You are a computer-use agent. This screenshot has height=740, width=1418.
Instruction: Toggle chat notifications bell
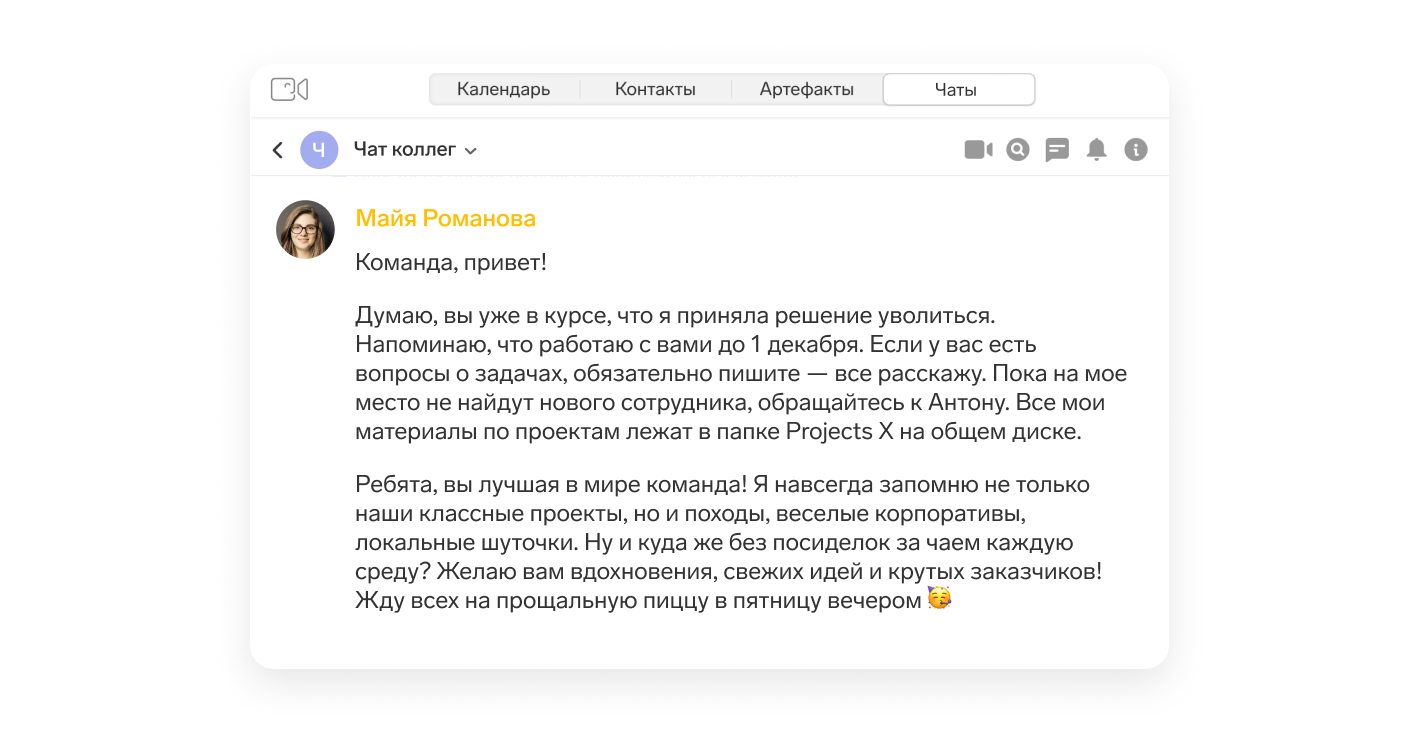click(x=1097, y=150)
